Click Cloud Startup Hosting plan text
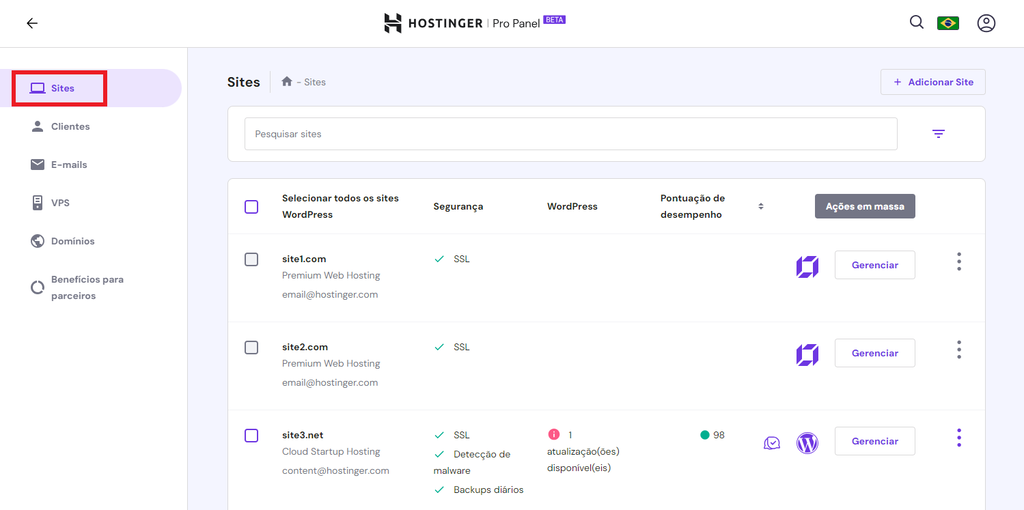The height and width of the screenshot is (510, 1024). pos(331,451)
